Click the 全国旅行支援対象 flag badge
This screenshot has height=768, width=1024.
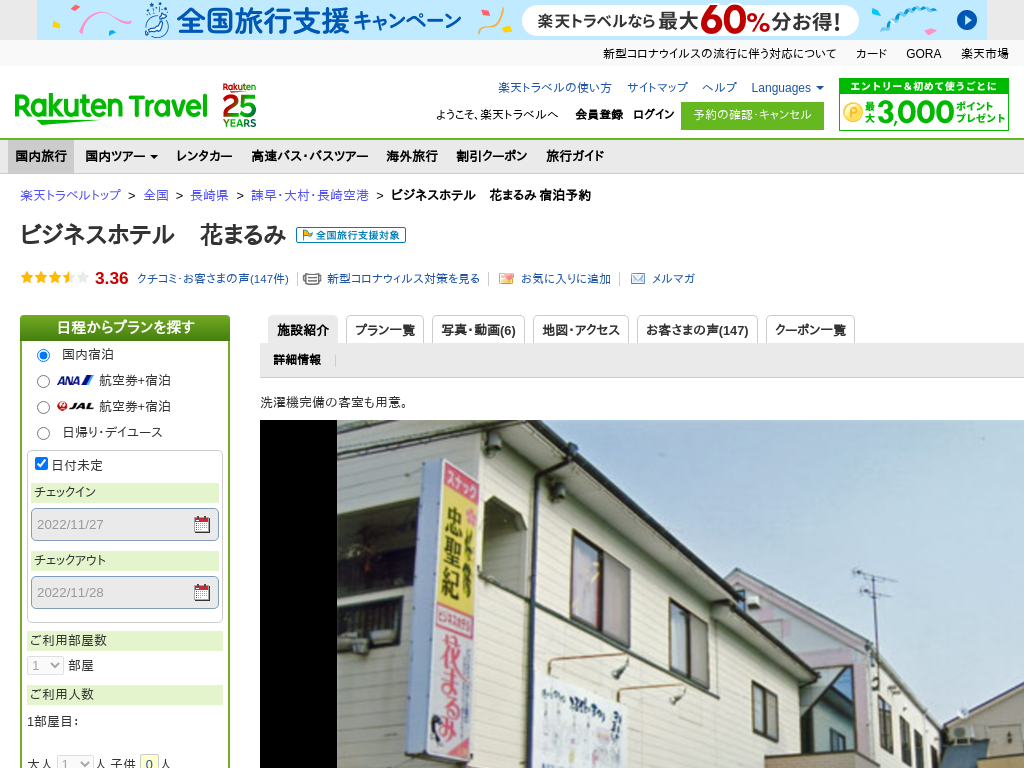click(351, 235)
